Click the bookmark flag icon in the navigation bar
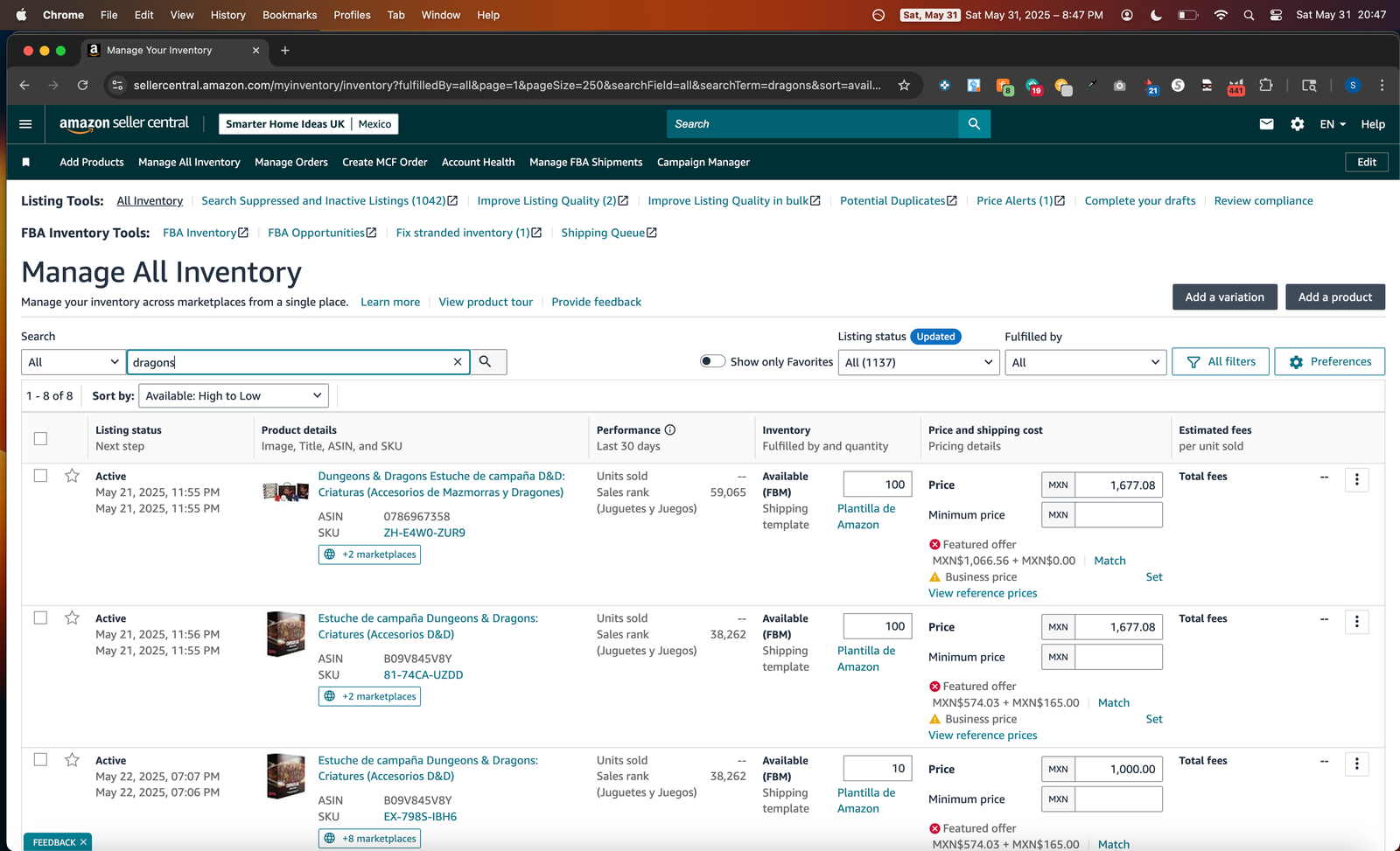This screenshot has width=1400, height=851. click(x=26, y=163)
